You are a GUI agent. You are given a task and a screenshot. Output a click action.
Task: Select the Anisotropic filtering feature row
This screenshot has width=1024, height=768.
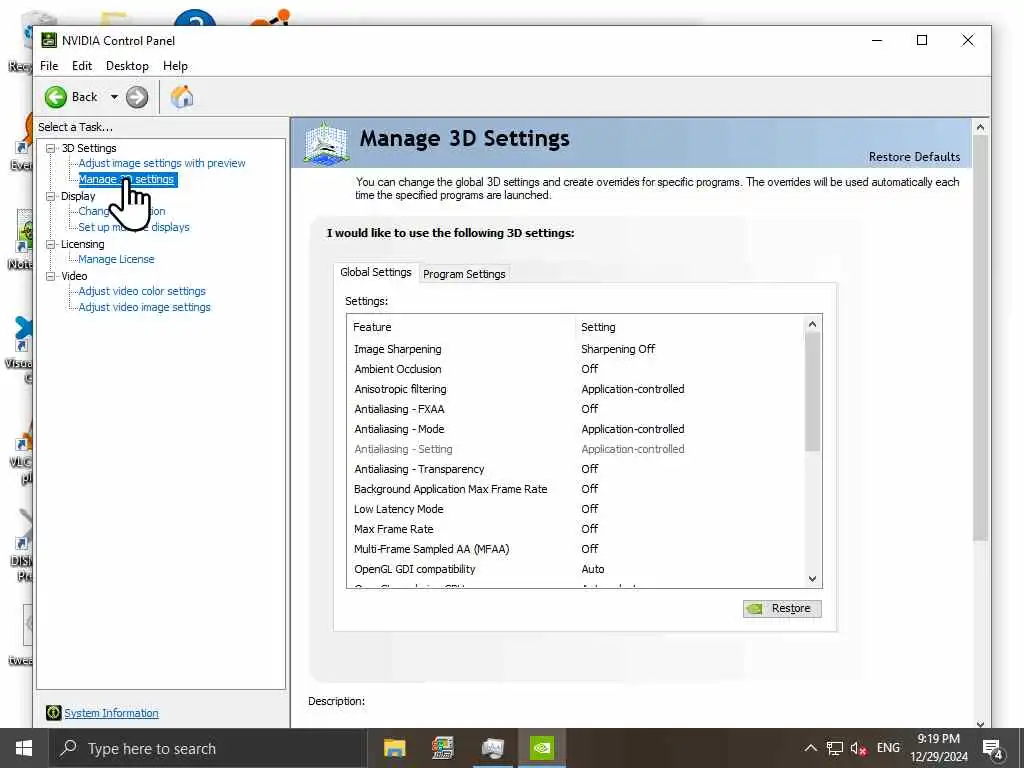(576, 389)
